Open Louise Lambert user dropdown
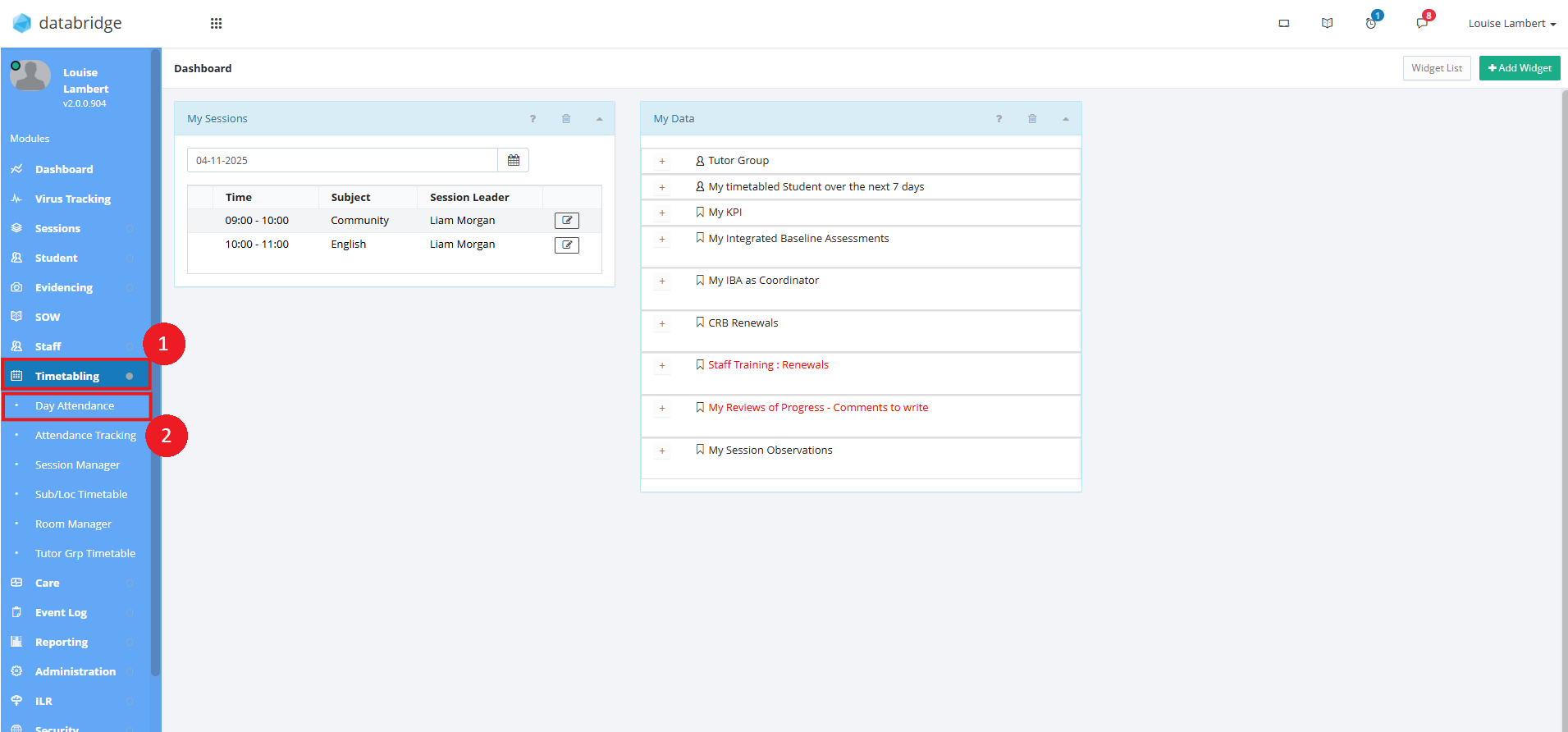The width and height of the screenshot is (1568, 732). (1512, 23)
